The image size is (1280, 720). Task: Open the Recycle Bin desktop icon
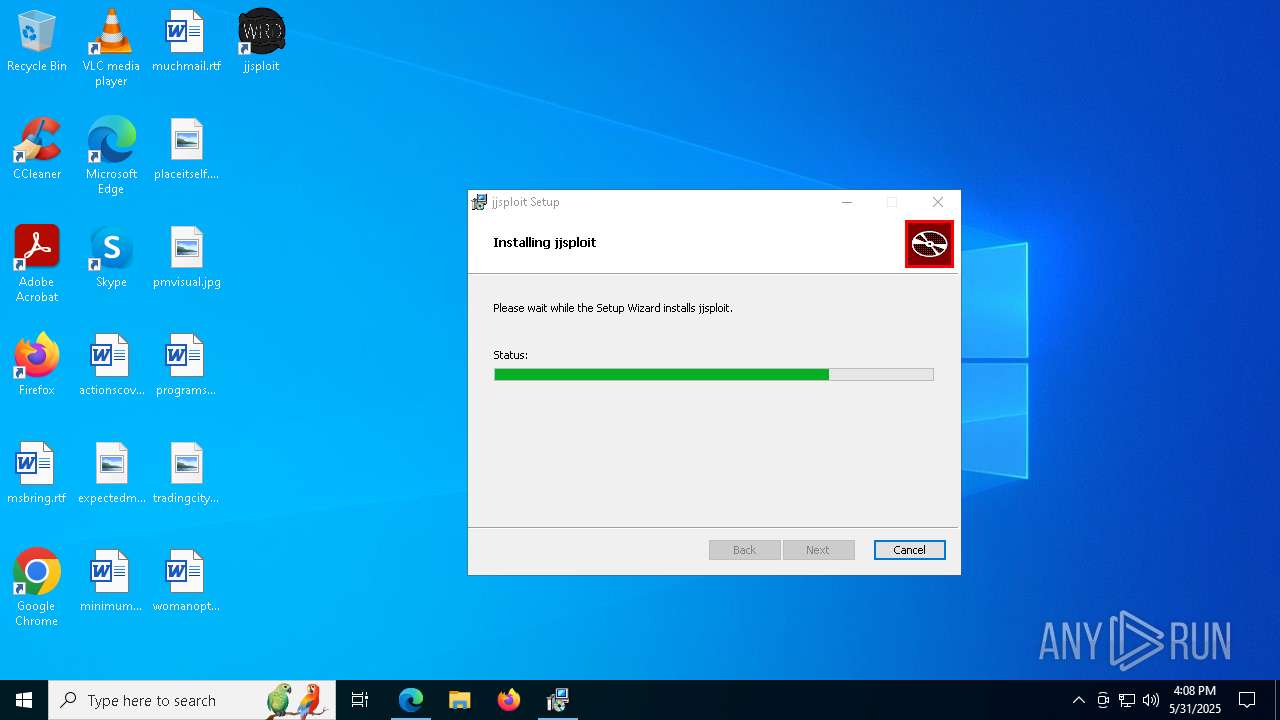click(x=37, y=42)
